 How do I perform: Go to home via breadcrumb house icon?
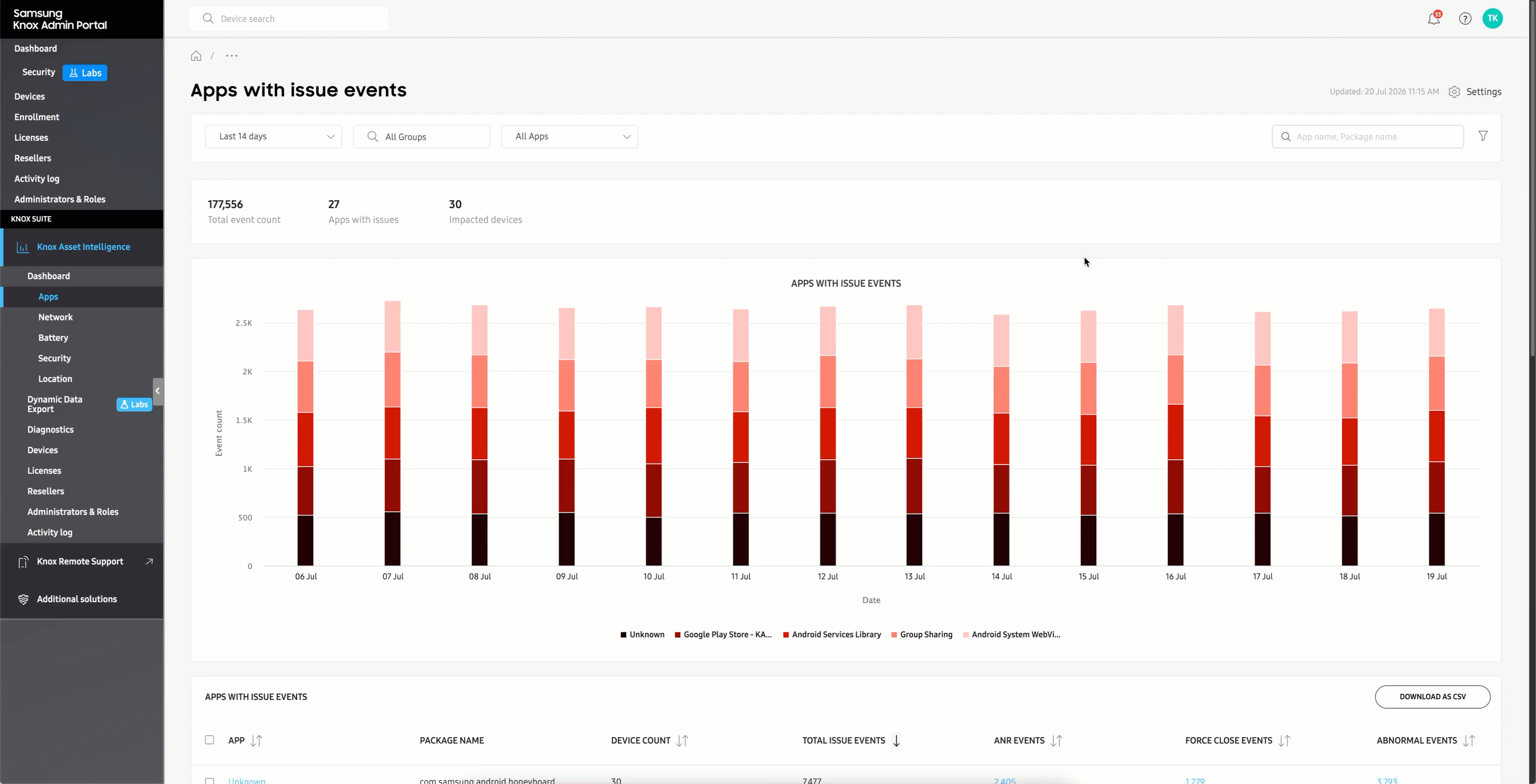coord(196,56)
